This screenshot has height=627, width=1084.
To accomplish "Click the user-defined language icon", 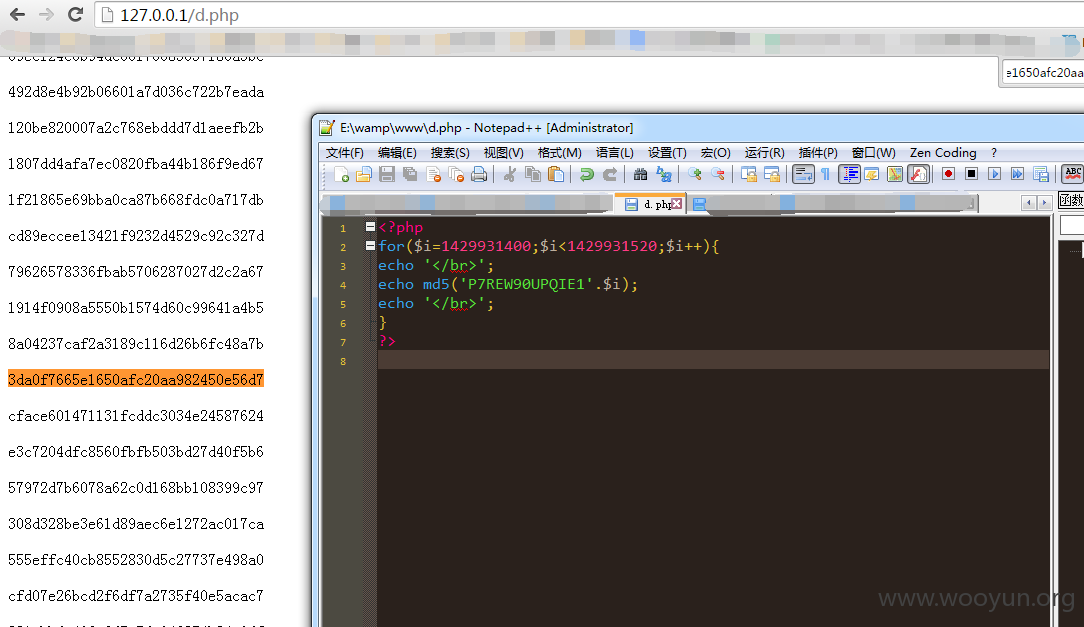I will click(871, 174).
